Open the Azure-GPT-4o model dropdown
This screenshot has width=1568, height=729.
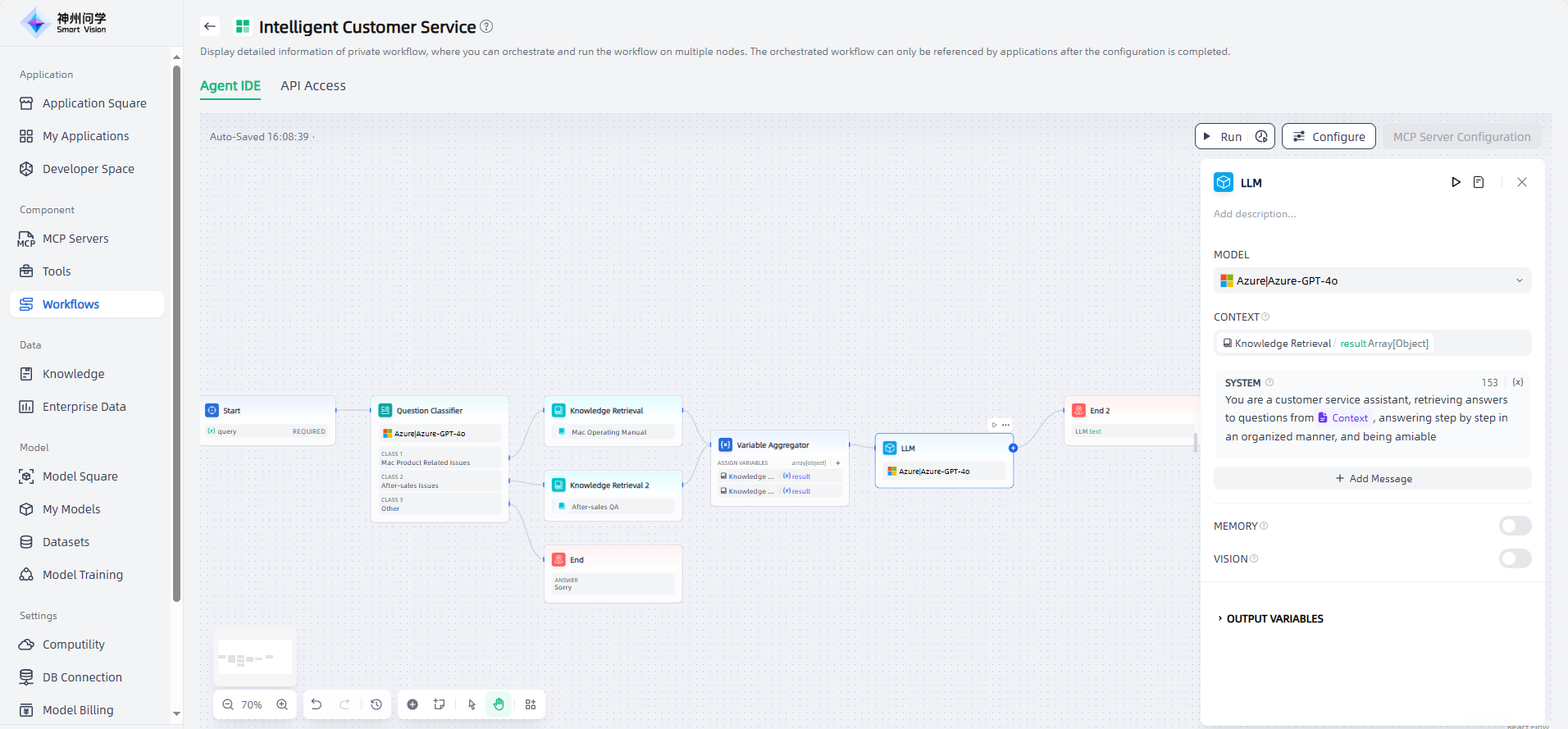click(1372, 280)
